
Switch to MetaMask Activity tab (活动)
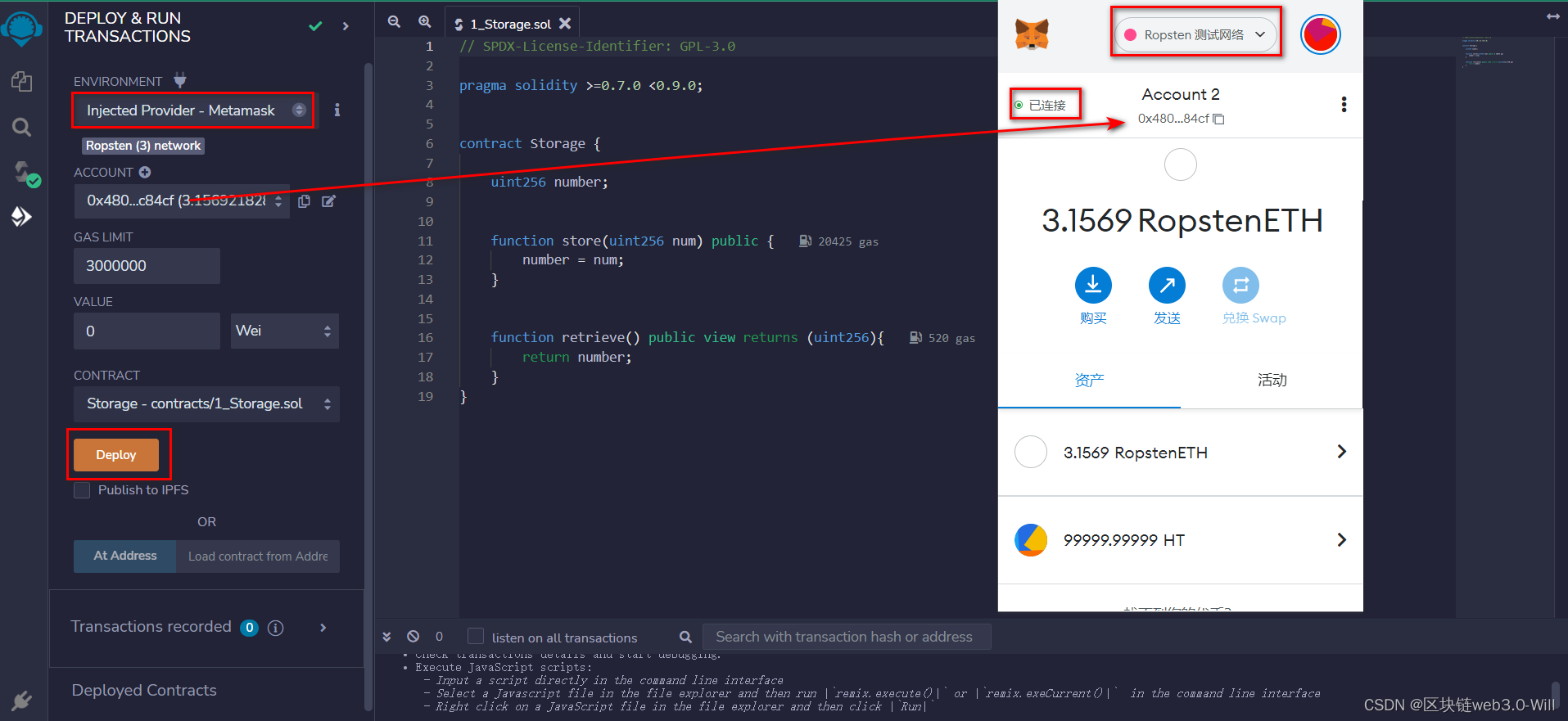click(x=1272, y=381)
